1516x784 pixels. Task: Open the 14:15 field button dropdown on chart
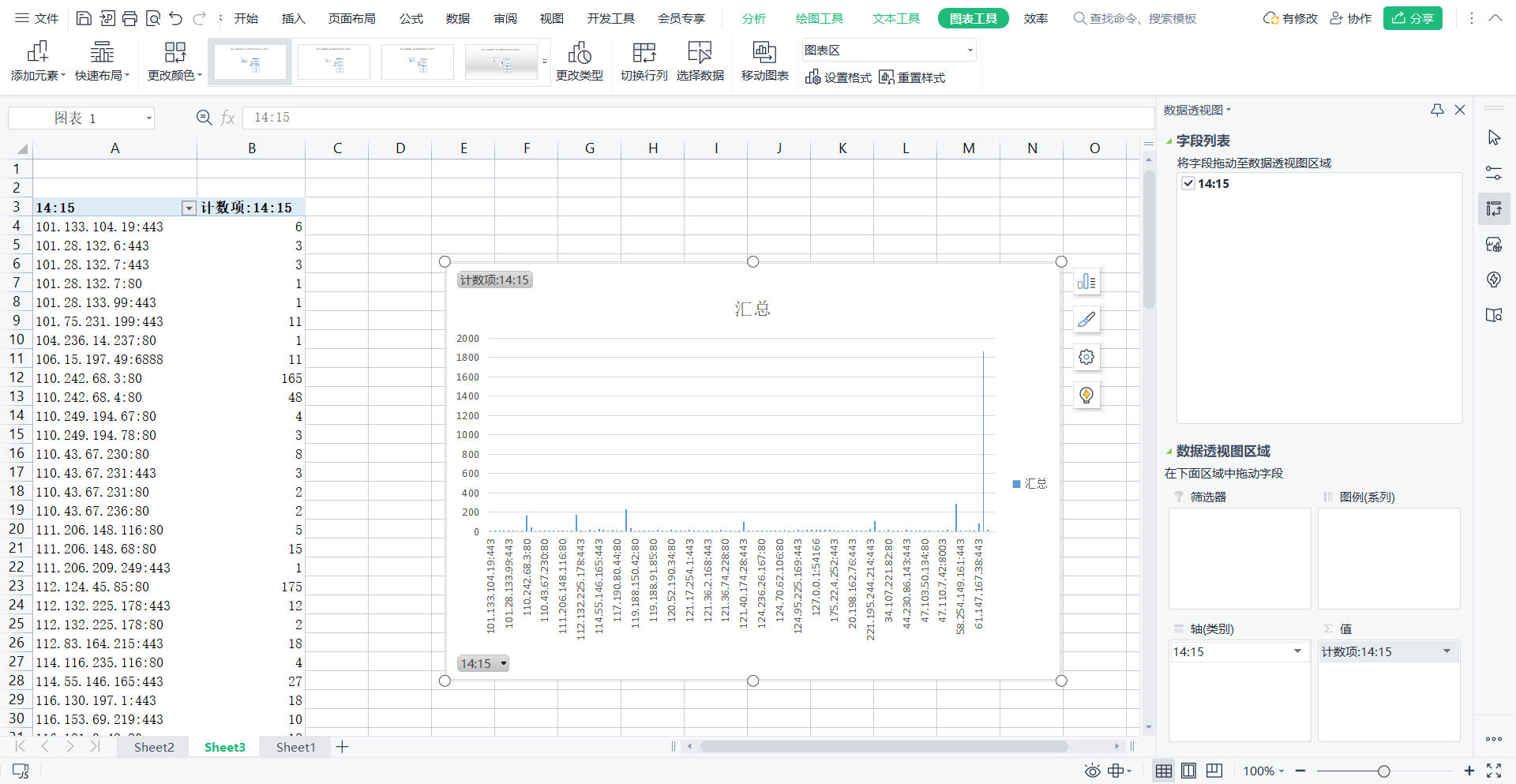pos(483,664)
